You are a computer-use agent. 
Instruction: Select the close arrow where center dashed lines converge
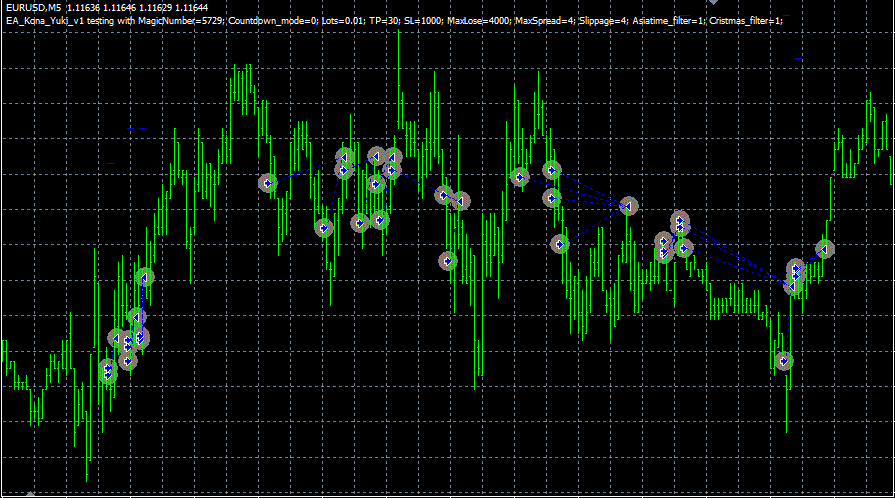pos(628,206)
